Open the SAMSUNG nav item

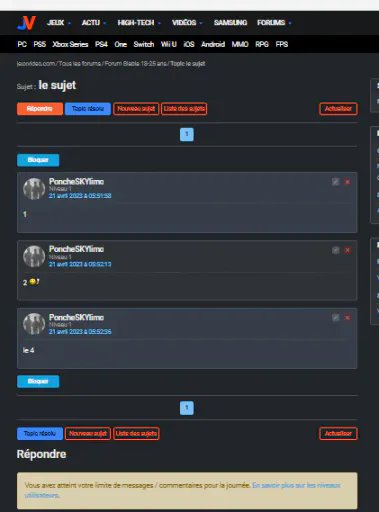point(230,23)
